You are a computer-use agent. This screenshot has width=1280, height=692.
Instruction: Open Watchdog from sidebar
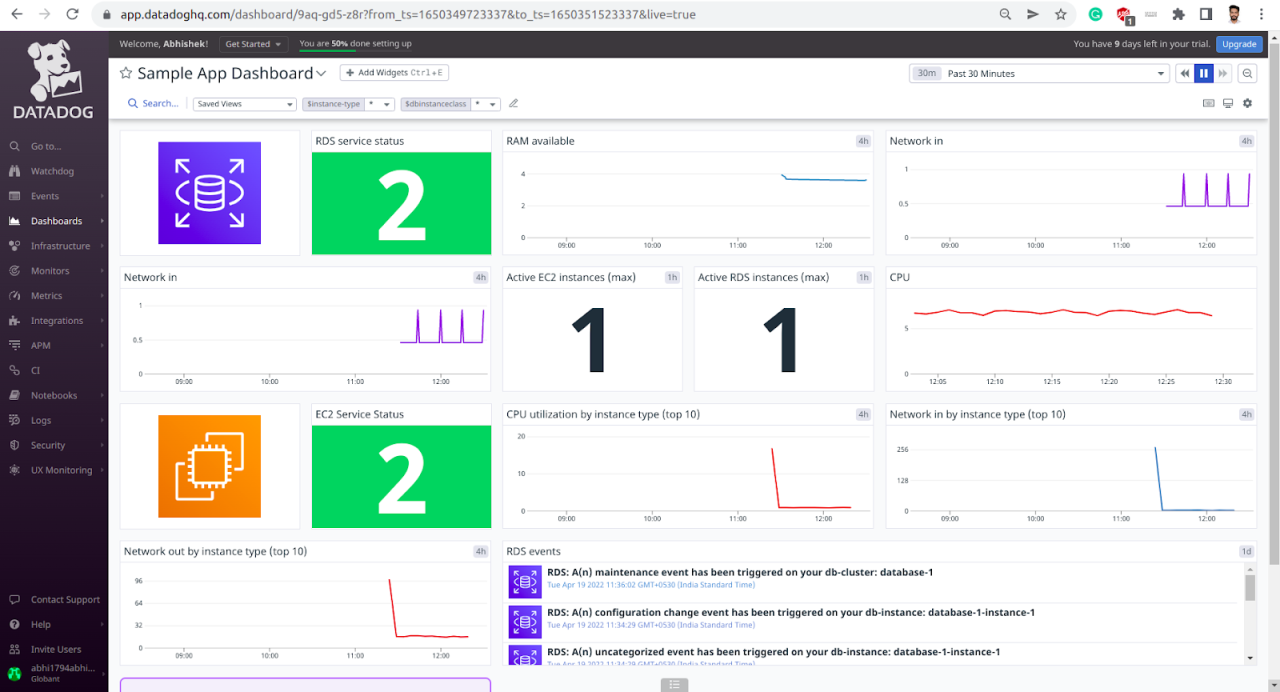coord(54,171)
